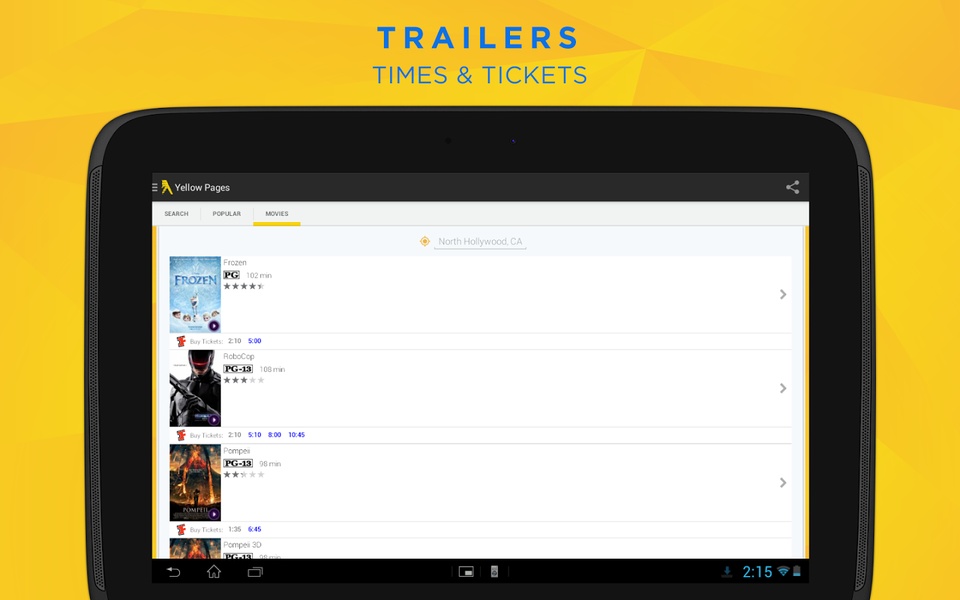Open Android recent apps
This screenshot has width=960, height=600.
[255, 572]
